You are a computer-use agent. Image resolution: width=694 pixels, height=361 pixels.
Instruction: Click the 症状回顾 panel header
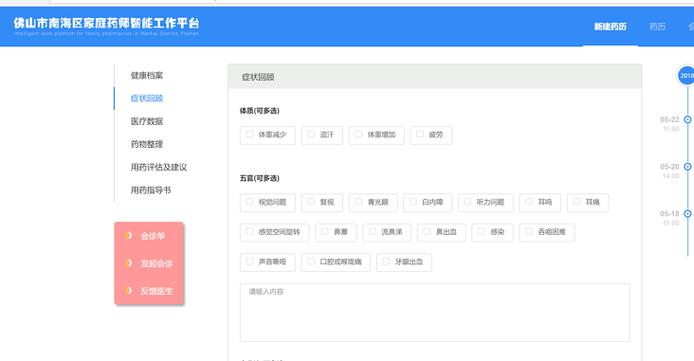[435, 77]
